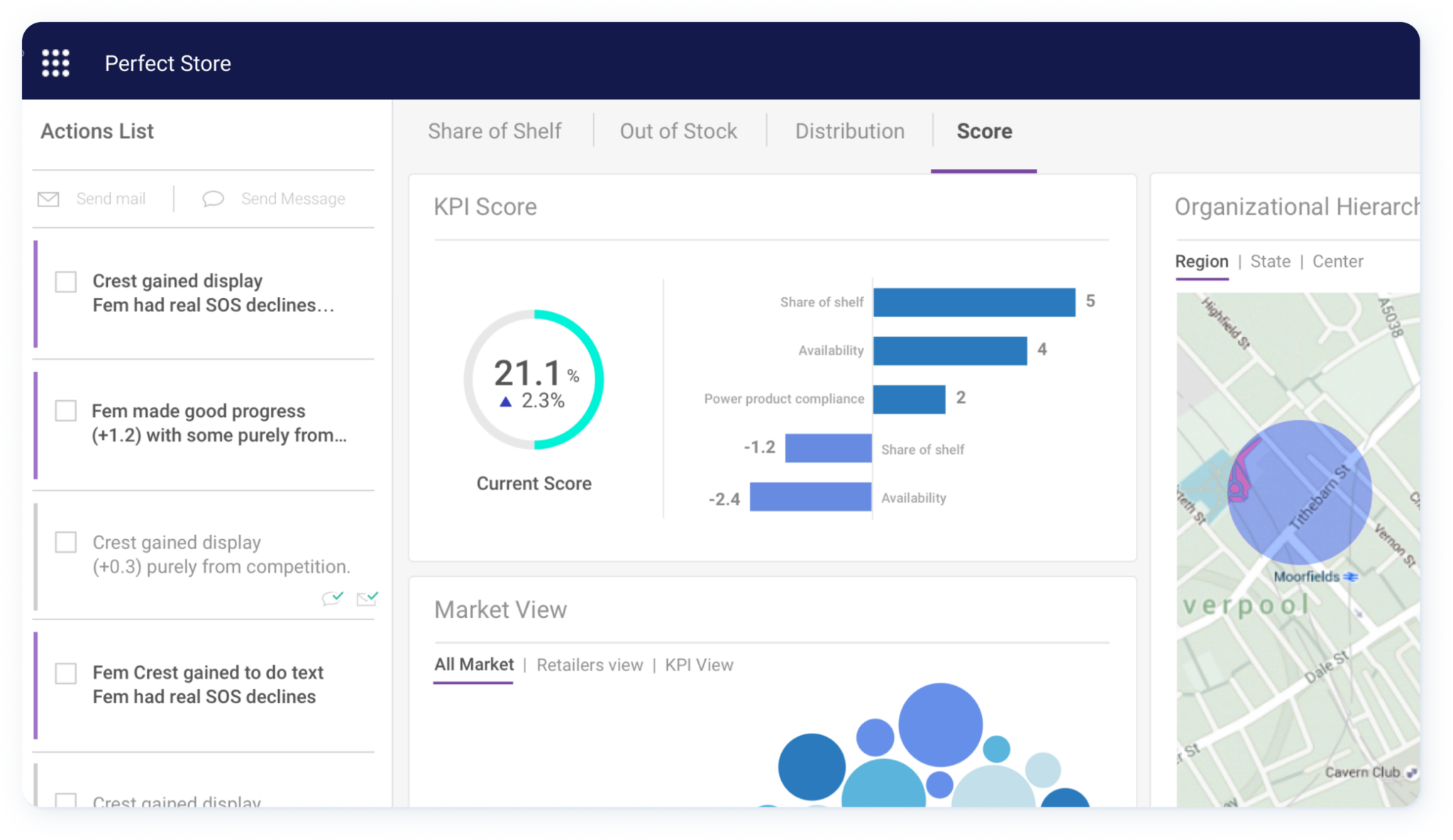Switch hierarchy view to Center
1453x840 pixels.
pos(1337,261)
